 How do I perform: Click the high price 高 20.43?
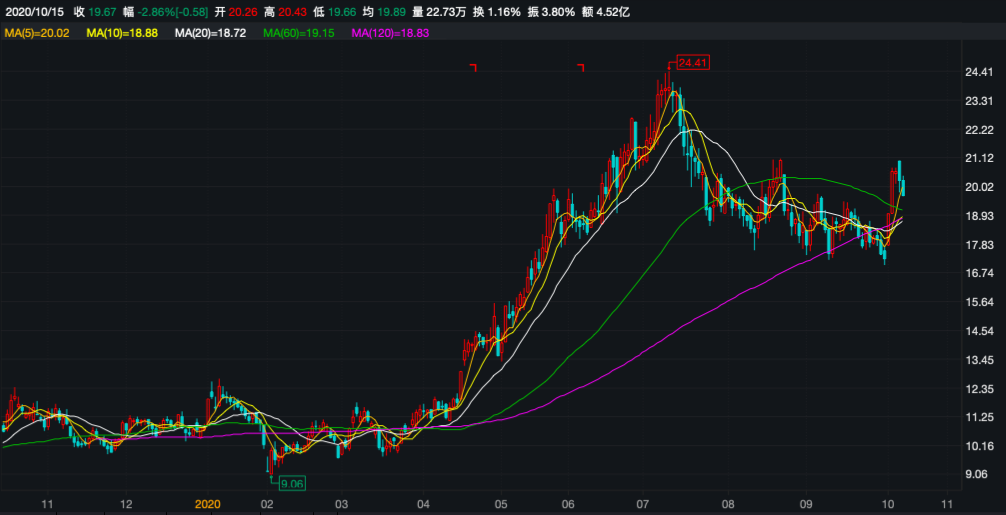click(x=286, y=12)
